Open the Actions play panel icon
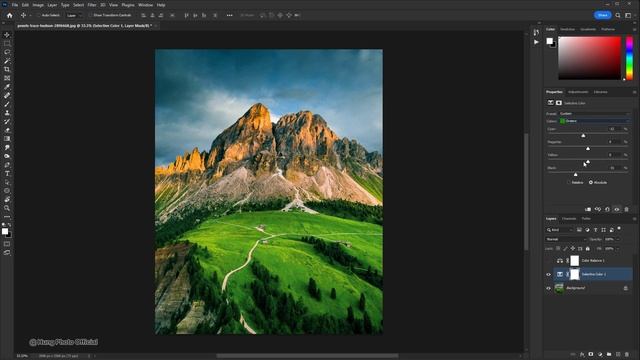This screenshot has width=640, height=360. [536, 42]
